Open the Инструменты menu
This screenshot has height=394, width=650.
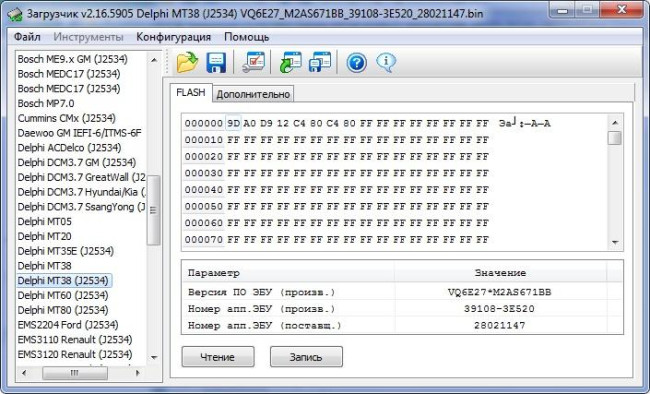tap(88, 37)
